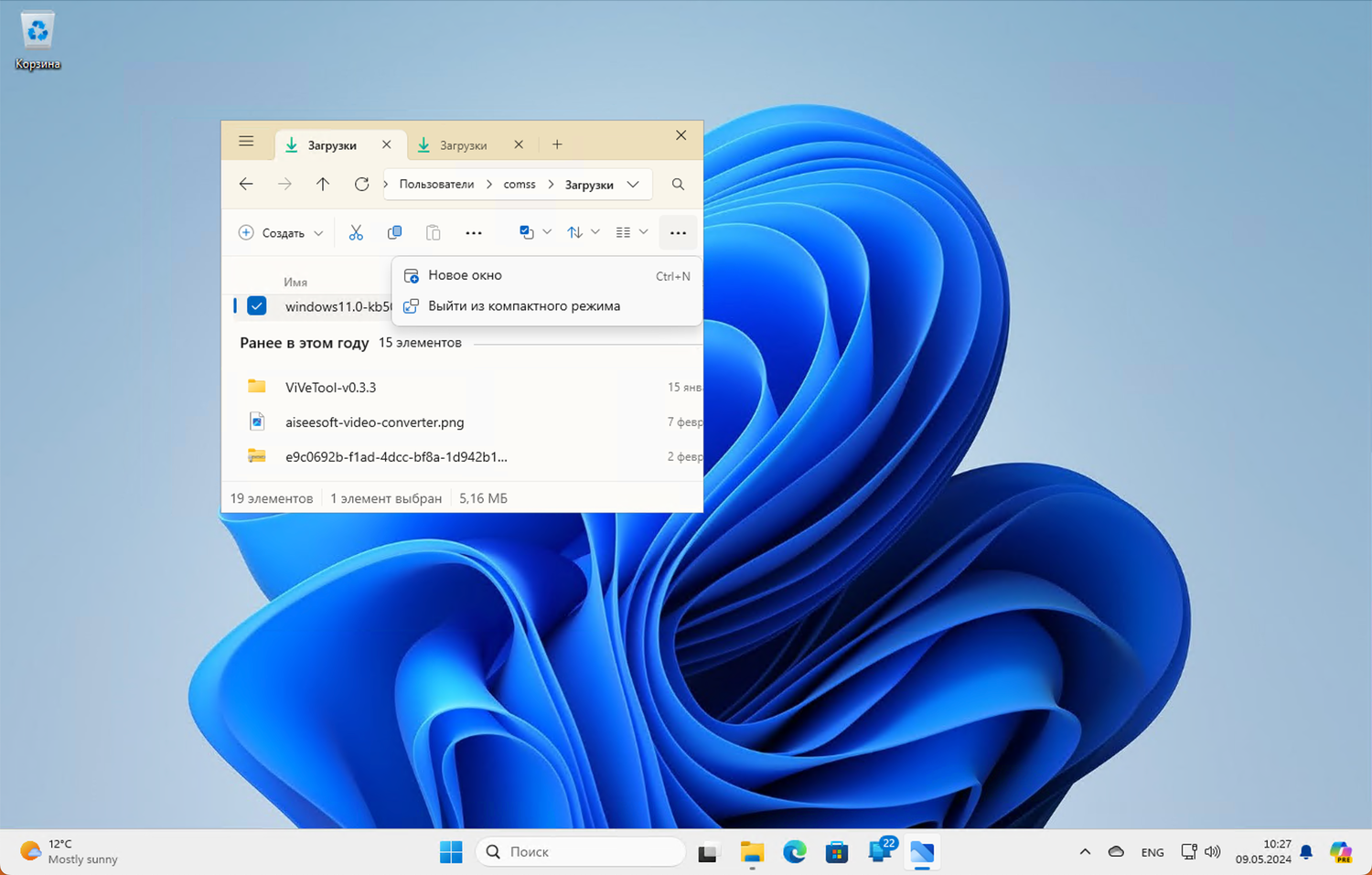This screenshot has height=875, width=1372.
Task: Expand address bar history chevron
Action: coord(633,185)
